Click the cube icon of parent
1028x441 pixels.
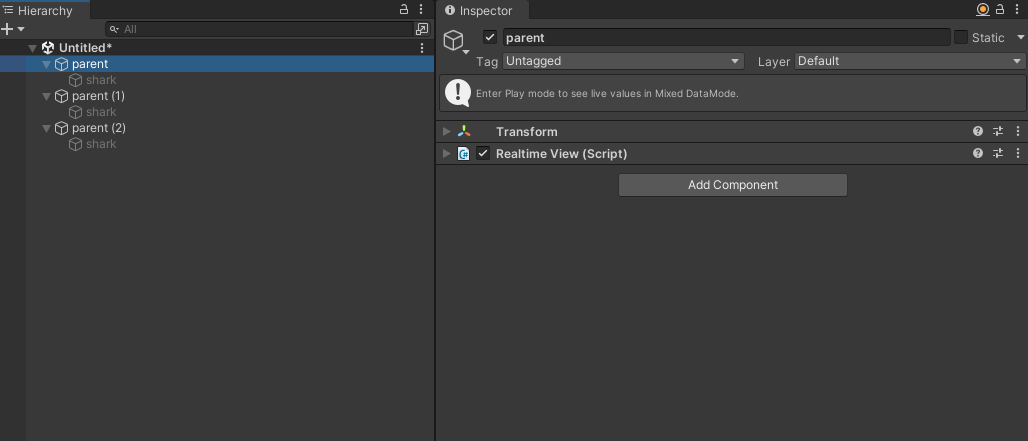click(x=62, y=64)
